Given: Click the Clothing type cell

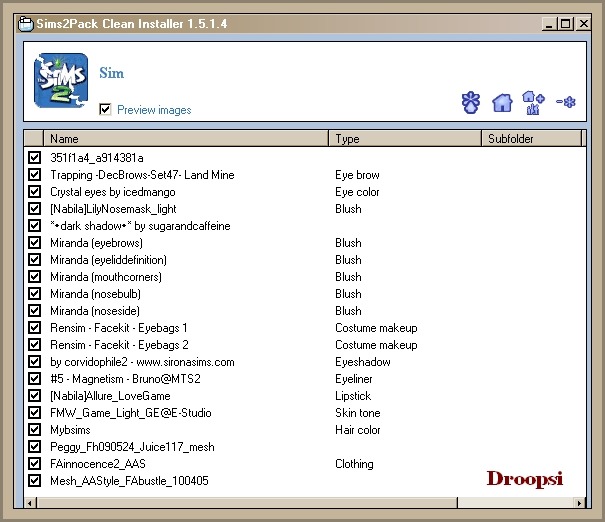Looking at the screenshot, I should [354, 464].
